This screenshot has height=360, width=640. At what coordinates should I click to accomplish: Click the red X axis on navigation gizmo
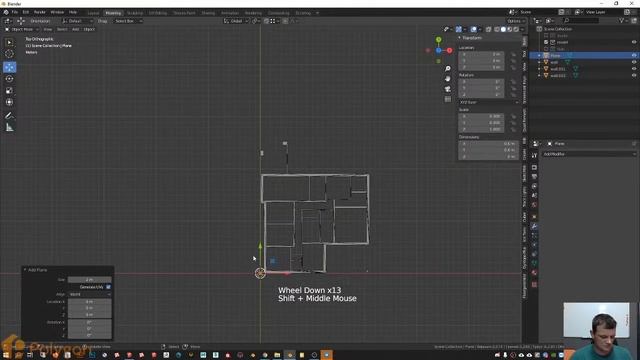(x=449, y=51)
